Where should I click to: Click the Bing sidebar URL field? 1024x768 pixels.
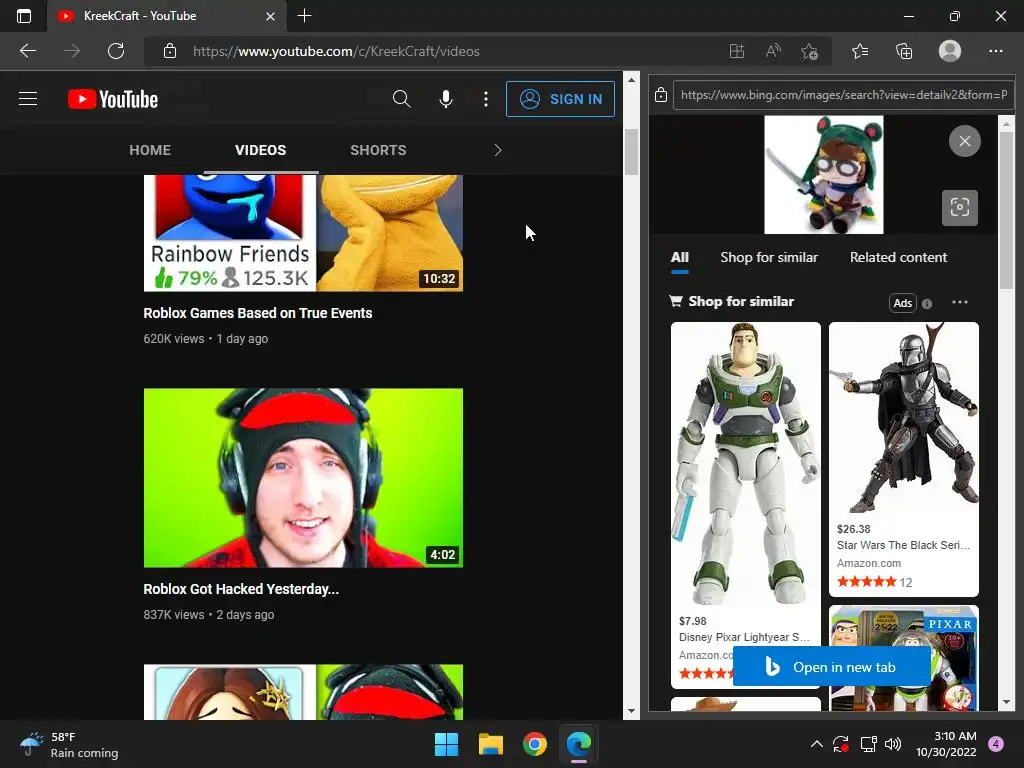point(843,95)
